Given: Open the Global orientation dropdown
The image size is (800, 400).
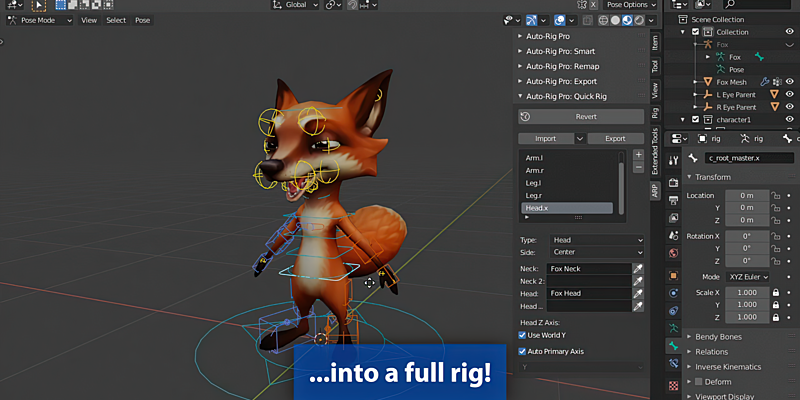Looking at the screenshot, I should (294, 5).
